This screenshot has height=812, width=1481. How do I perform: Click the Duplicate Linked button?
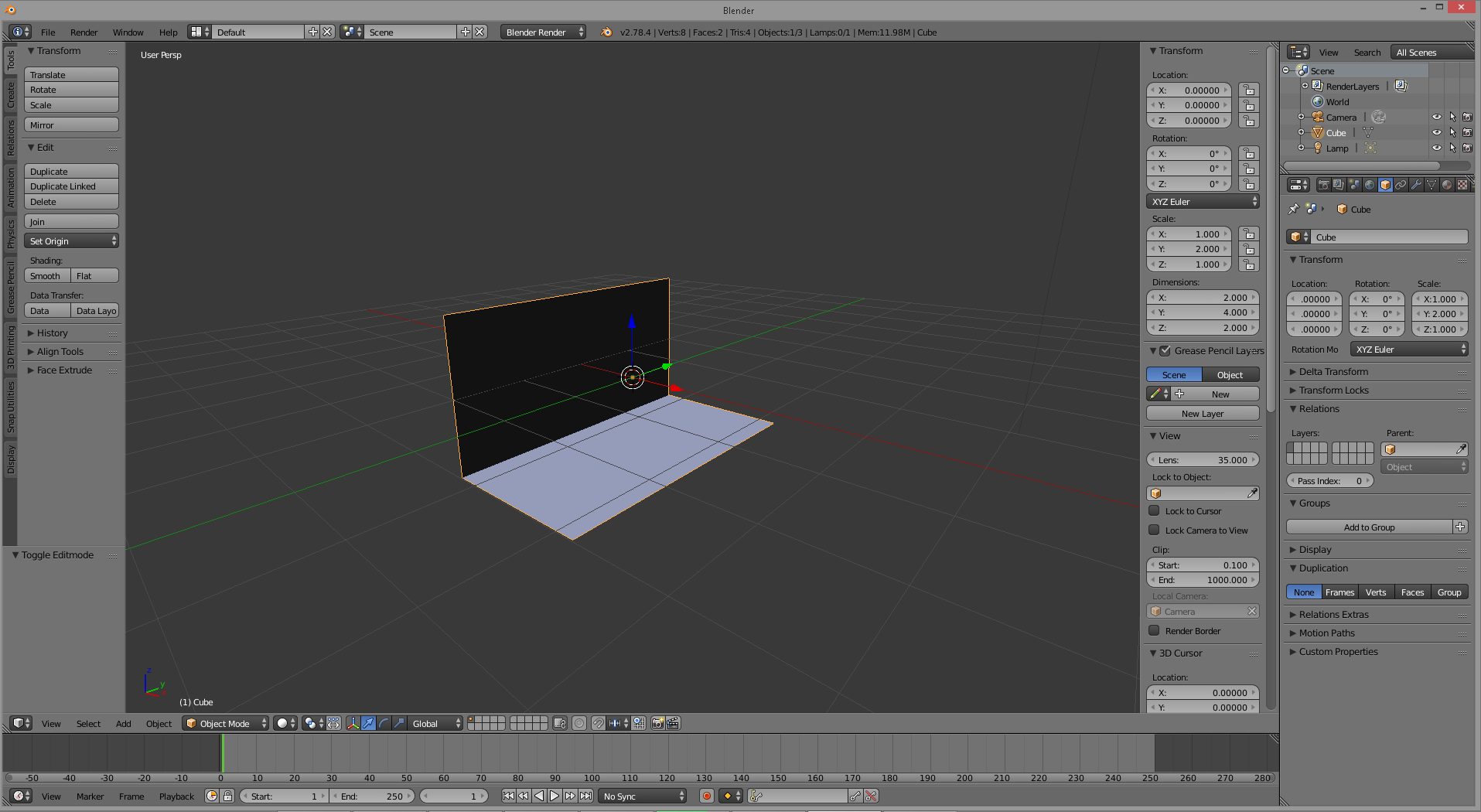click(71, 186)
